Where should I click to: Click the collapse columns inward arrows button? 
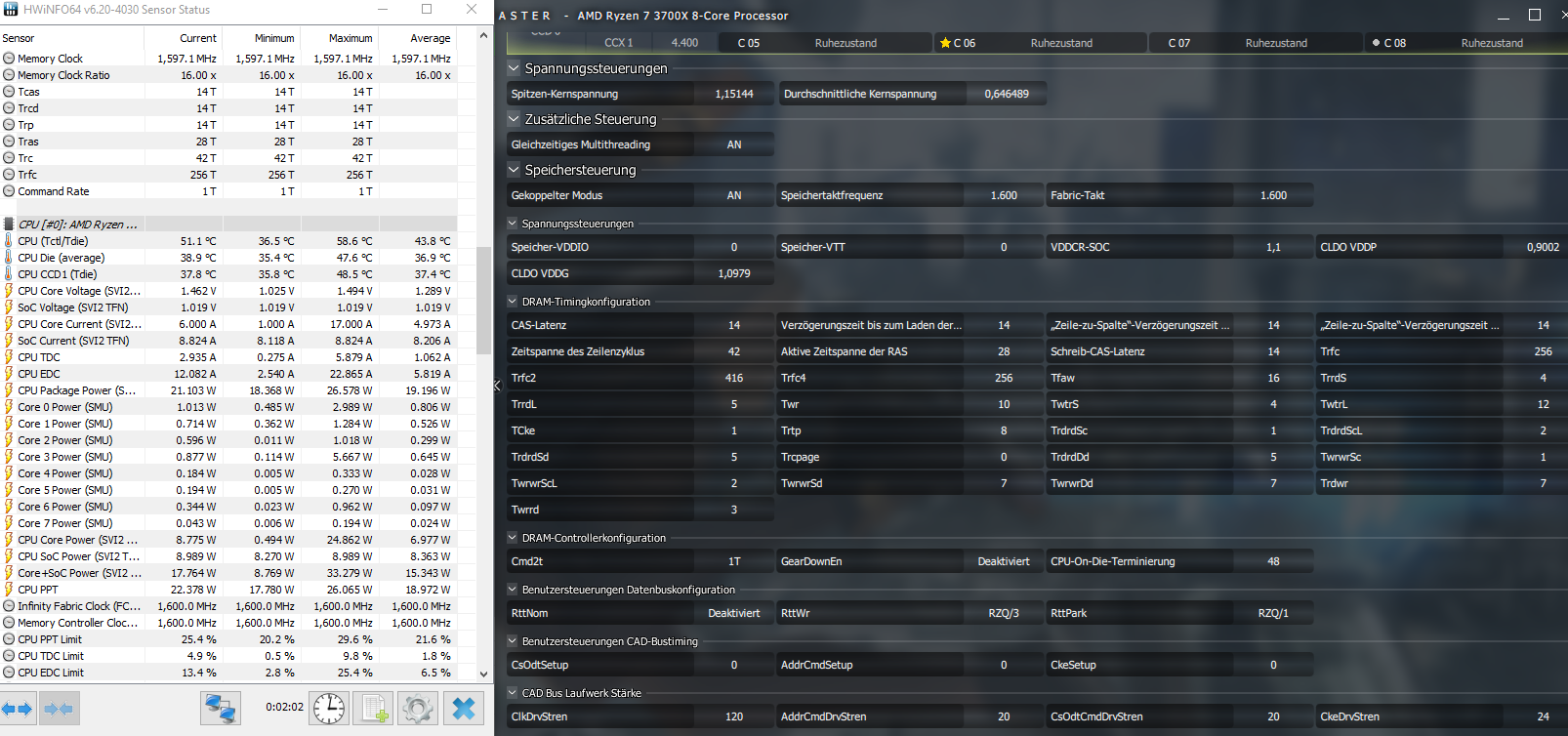59,709
